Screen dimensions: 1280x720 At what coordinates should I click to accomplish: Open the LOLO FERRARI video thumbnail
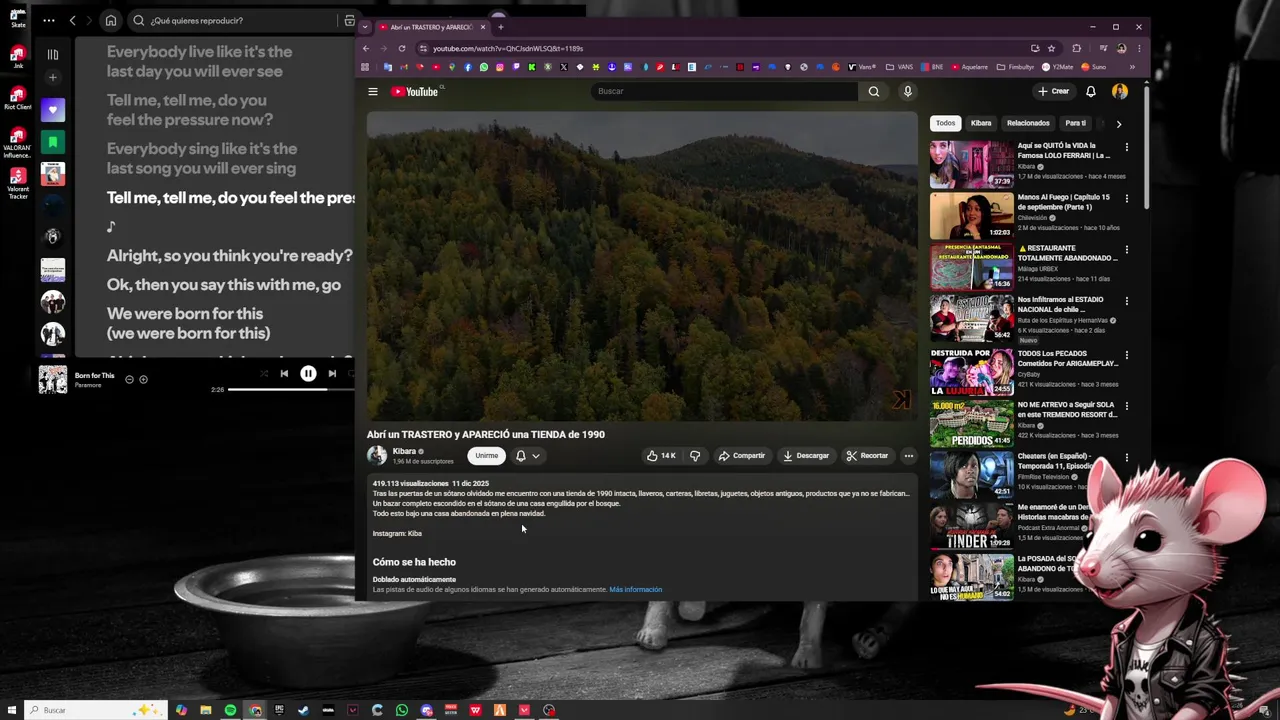(971, 164)
